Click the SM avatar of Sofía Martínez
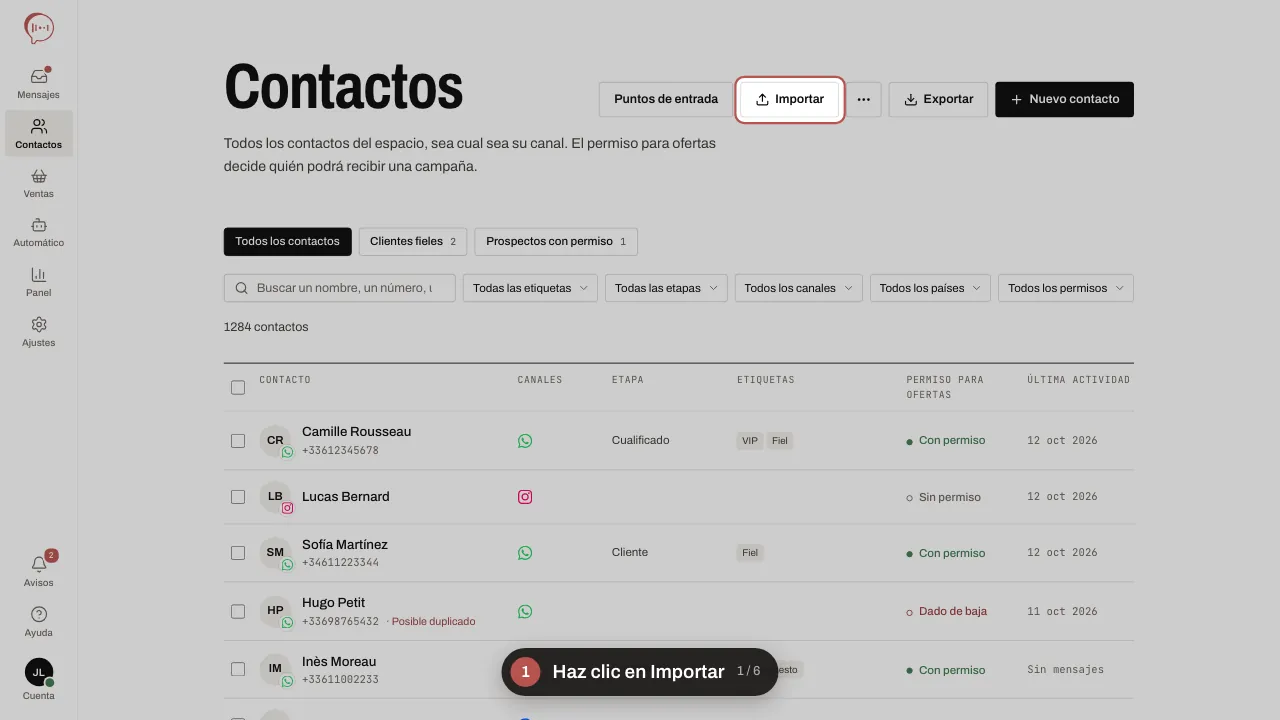Image resolution: width=1280 pixels, height=720 pixels. (275, 553)
